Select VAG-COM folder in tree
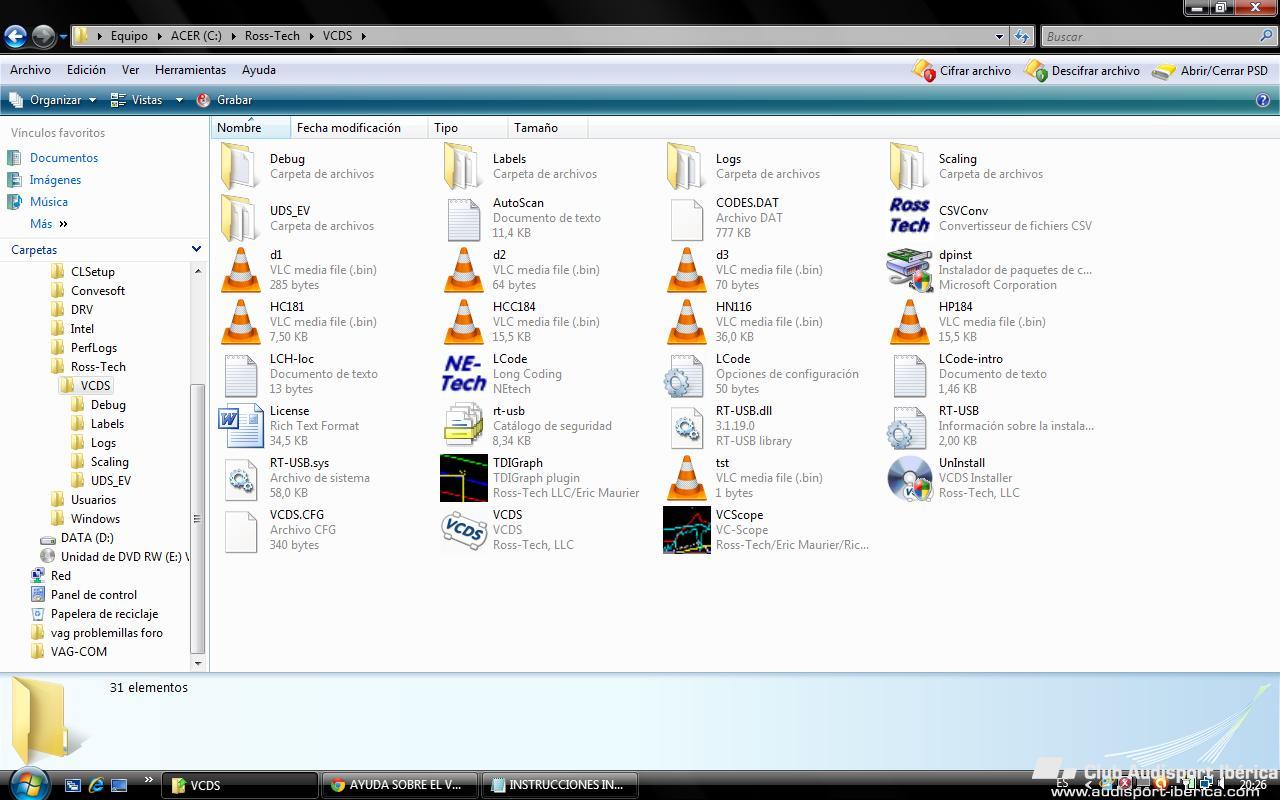This screenshot has width=1280, height=800. coord(79,652)
